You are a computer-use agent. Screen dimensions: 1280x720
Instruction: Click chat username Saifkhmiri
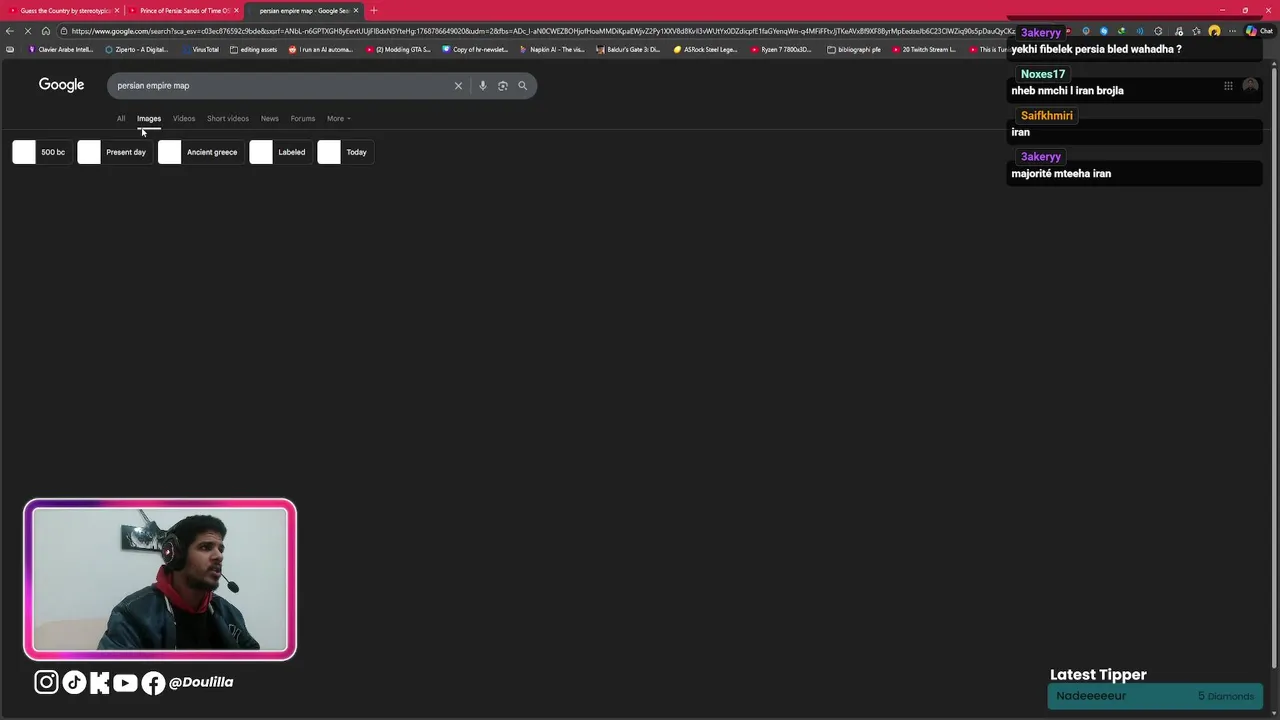(x=1047, y=115)
